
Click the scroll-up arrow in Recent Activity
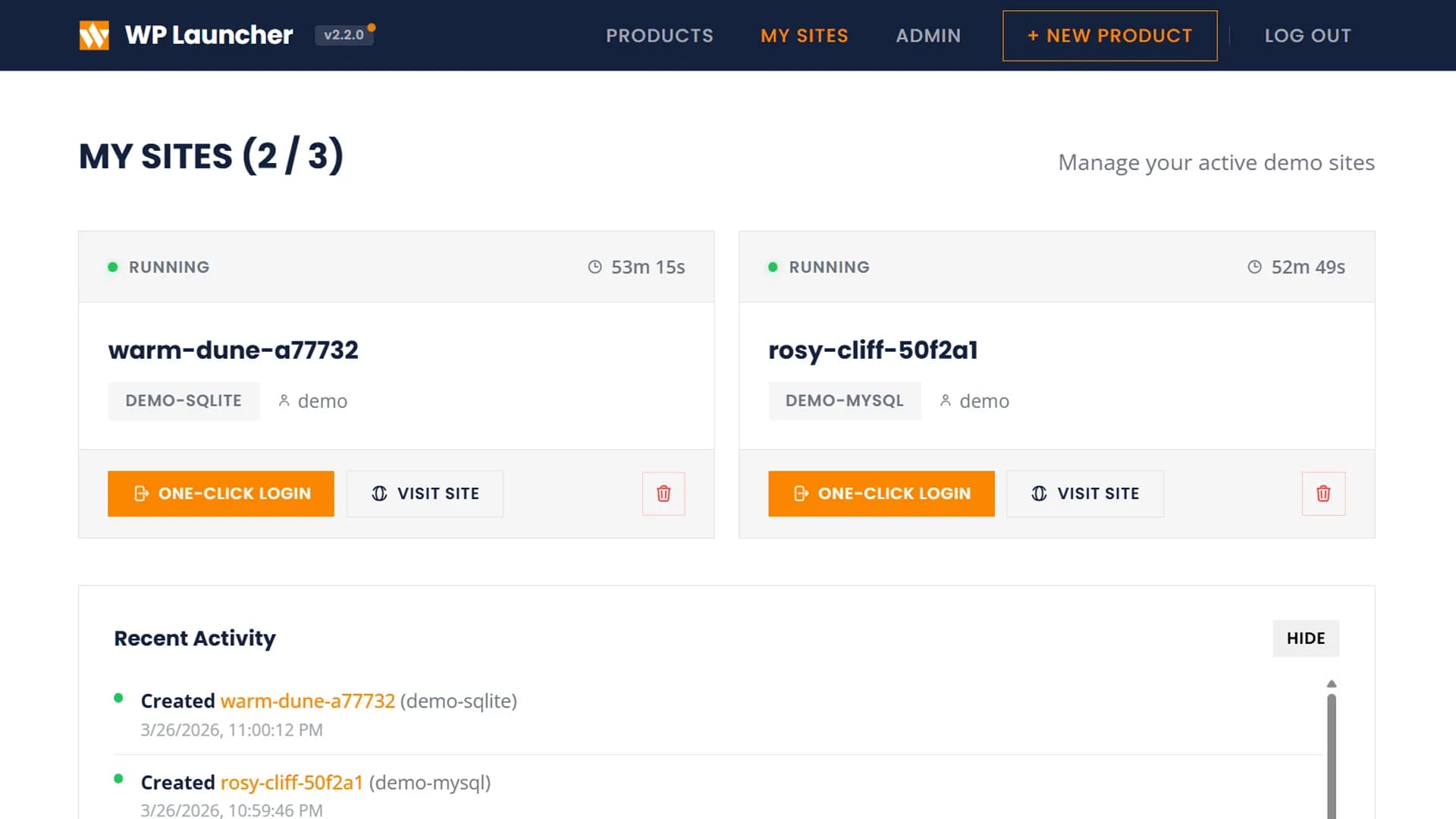click(x=1332, y=684)
